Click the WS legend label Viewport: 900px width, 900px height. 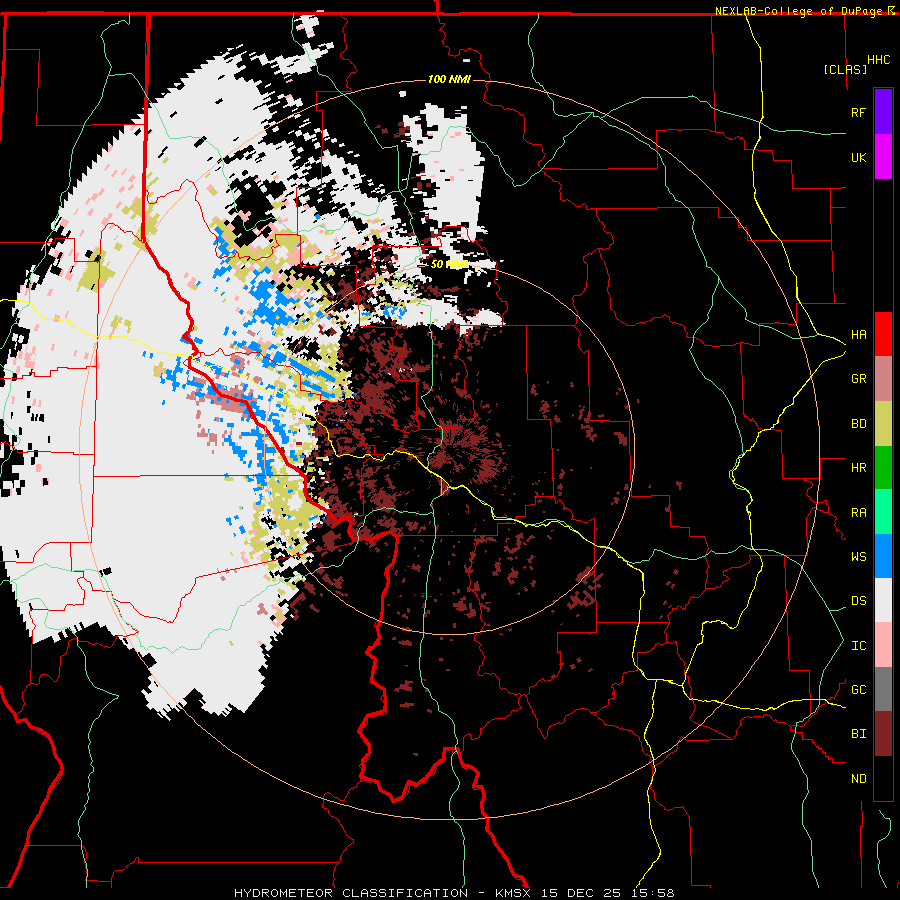(859, 557)
